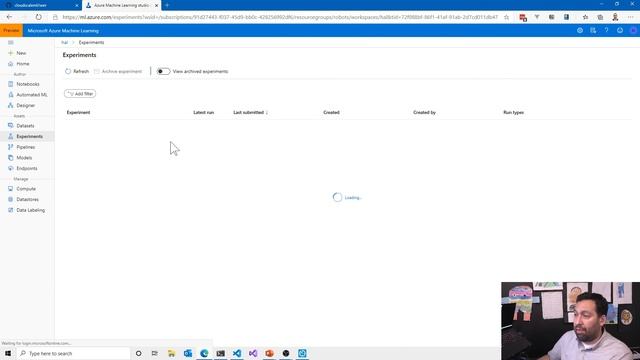Create a New item from sidebar
Viewport: 640px width, 360px height.
17,53
